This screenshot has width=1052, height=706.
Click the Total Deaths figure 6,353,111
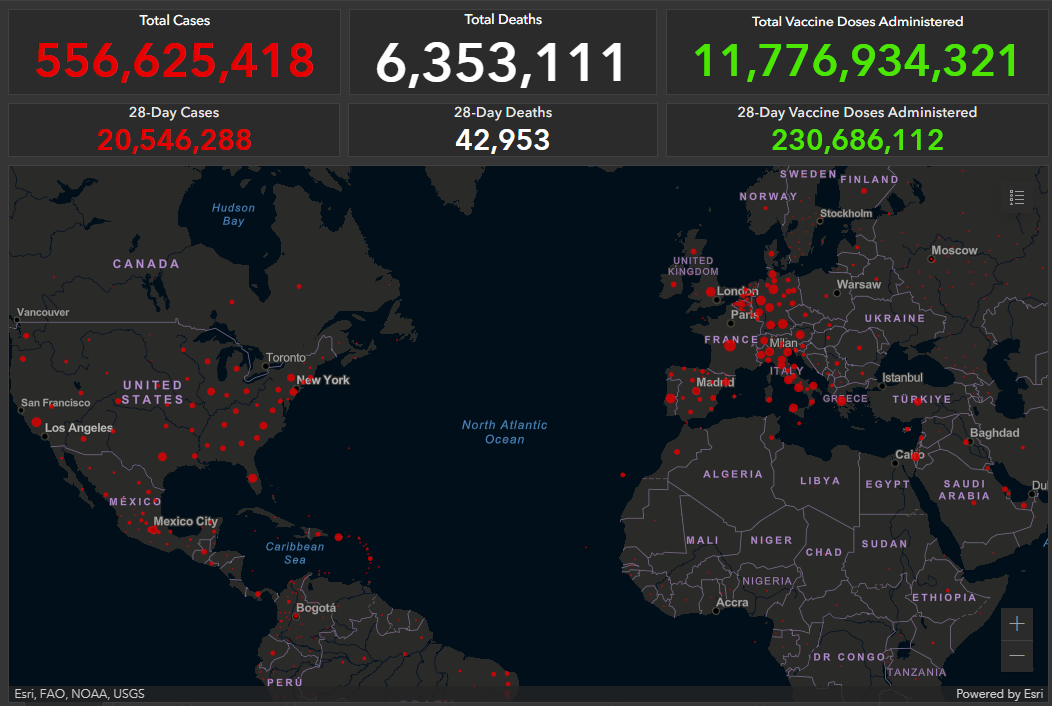(502, 63)
